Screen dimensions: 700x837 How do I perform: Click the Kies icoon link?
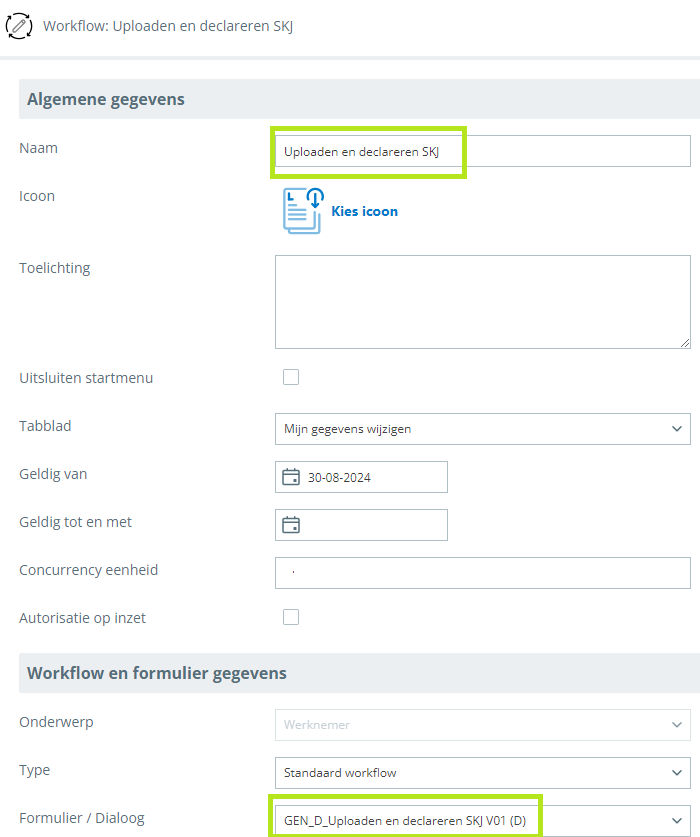[364, 211]
